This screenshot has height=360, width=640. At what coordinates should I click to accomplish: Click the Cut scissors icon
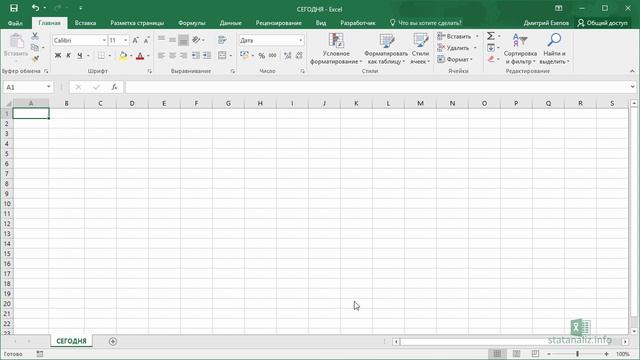35,36
